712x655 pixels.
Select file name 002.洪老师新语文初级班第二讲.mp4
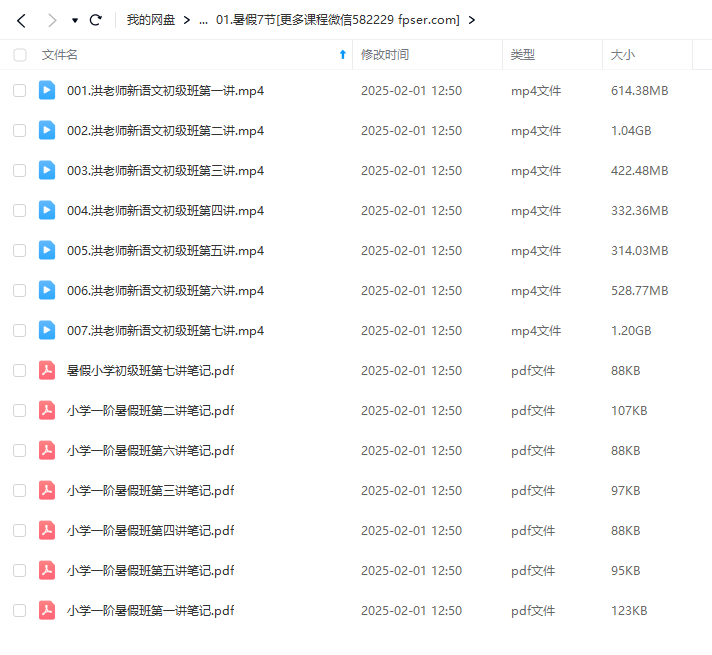[x=165, y=131]
